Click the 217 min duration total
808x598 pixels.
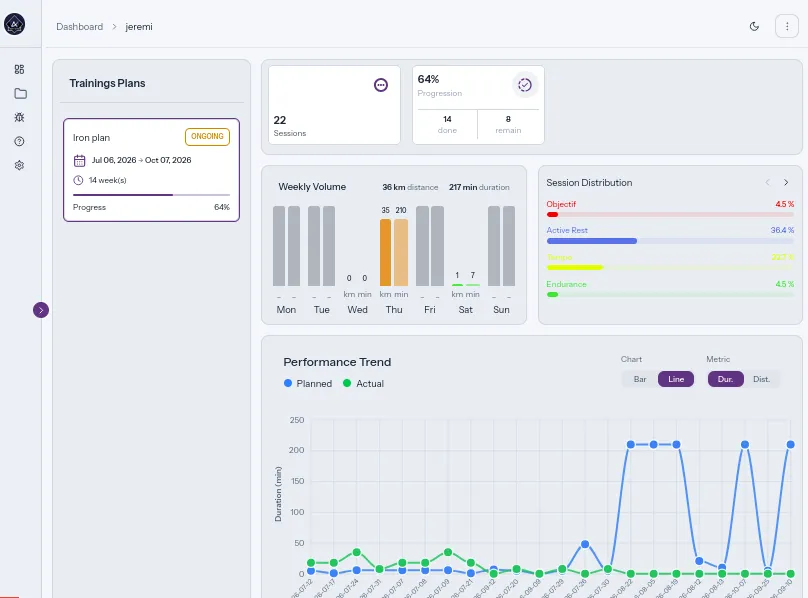[479, 187]
